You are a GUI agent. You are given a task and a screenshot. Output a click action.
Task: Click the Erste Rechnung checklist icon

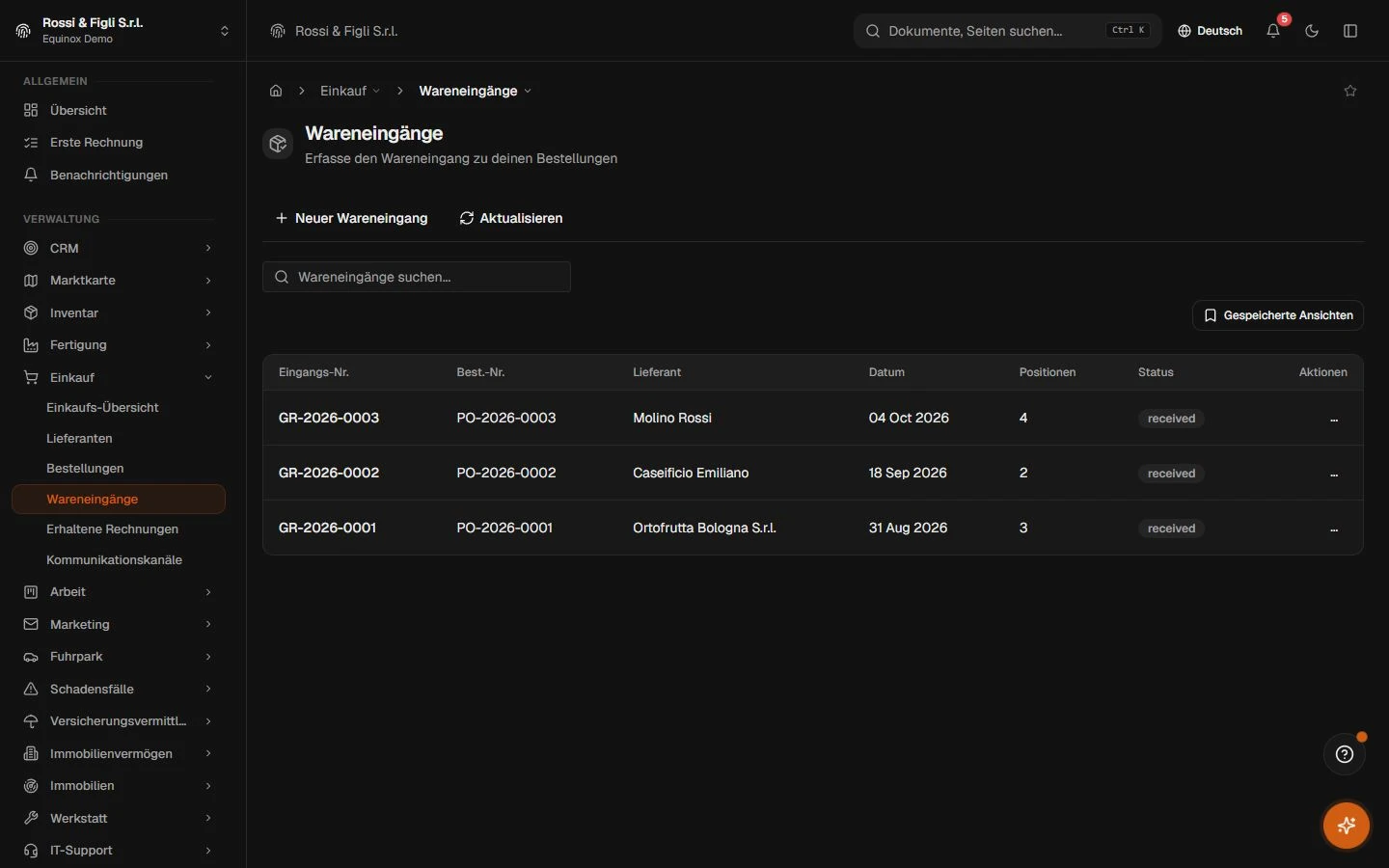coord(31,142)
